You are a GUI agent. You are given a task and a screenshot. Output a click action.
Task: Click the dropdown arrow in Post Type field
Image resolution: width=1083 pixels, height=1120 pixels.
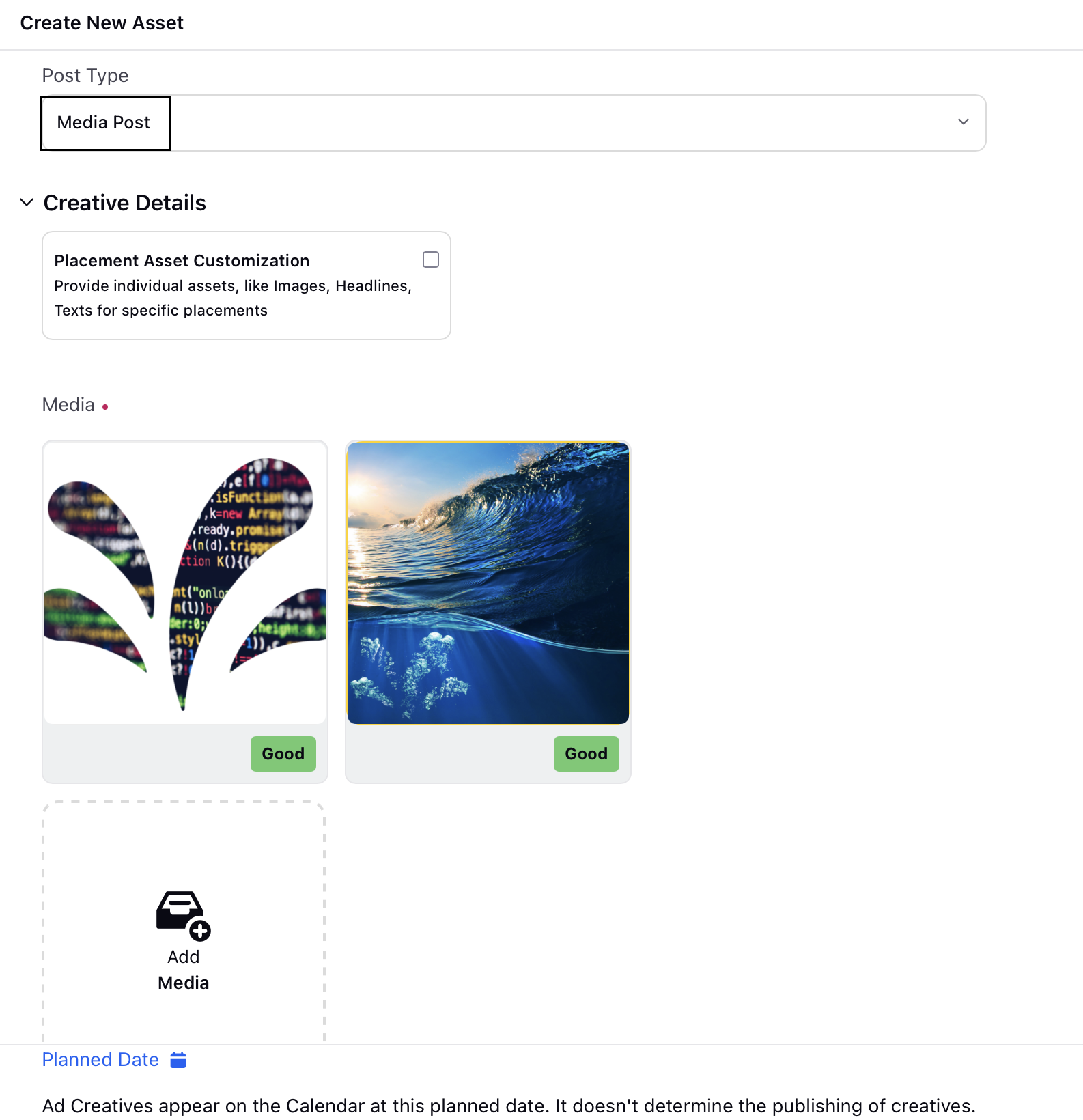coord(963,122)
